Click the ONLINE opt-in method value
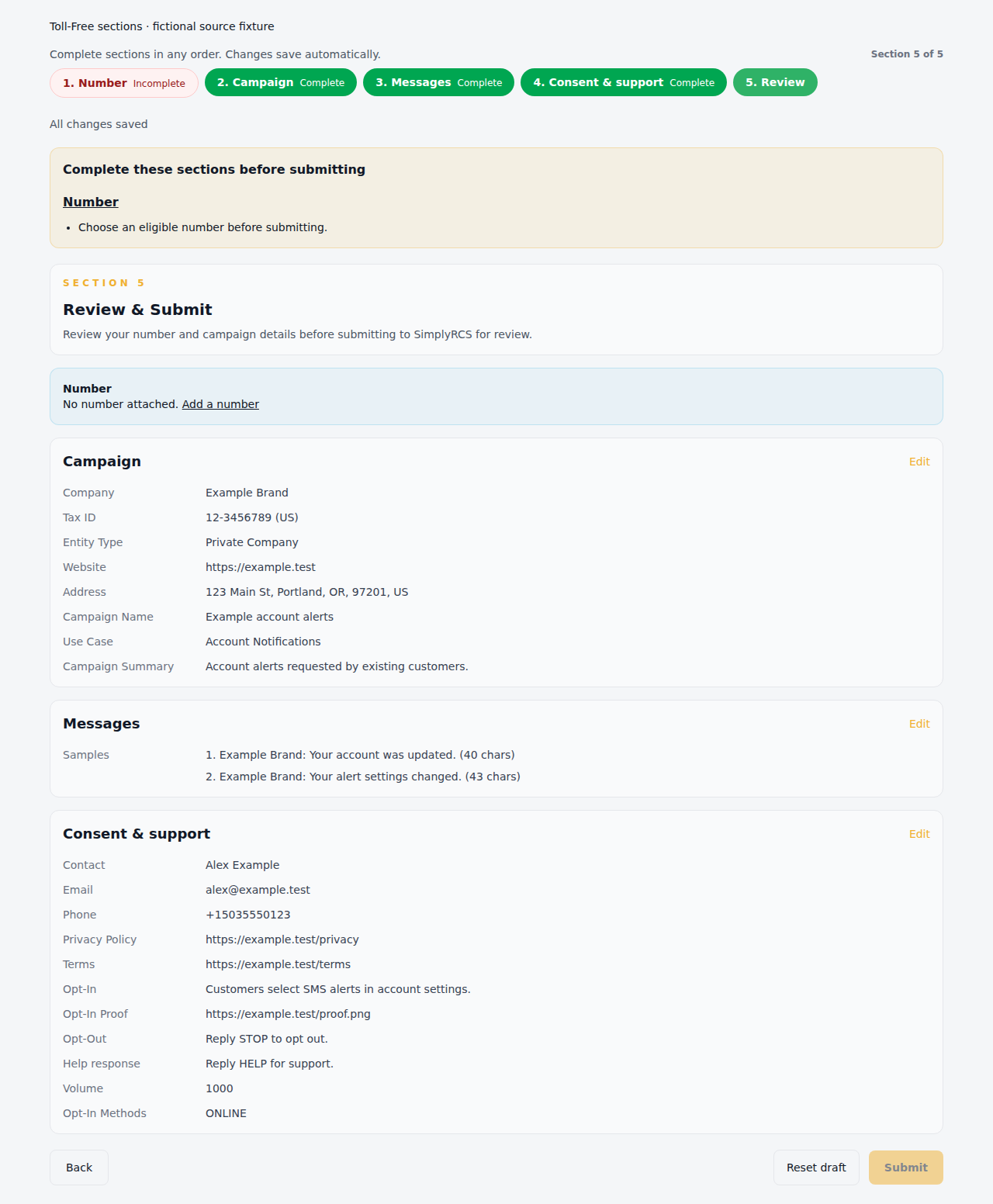 point(226,1113)
